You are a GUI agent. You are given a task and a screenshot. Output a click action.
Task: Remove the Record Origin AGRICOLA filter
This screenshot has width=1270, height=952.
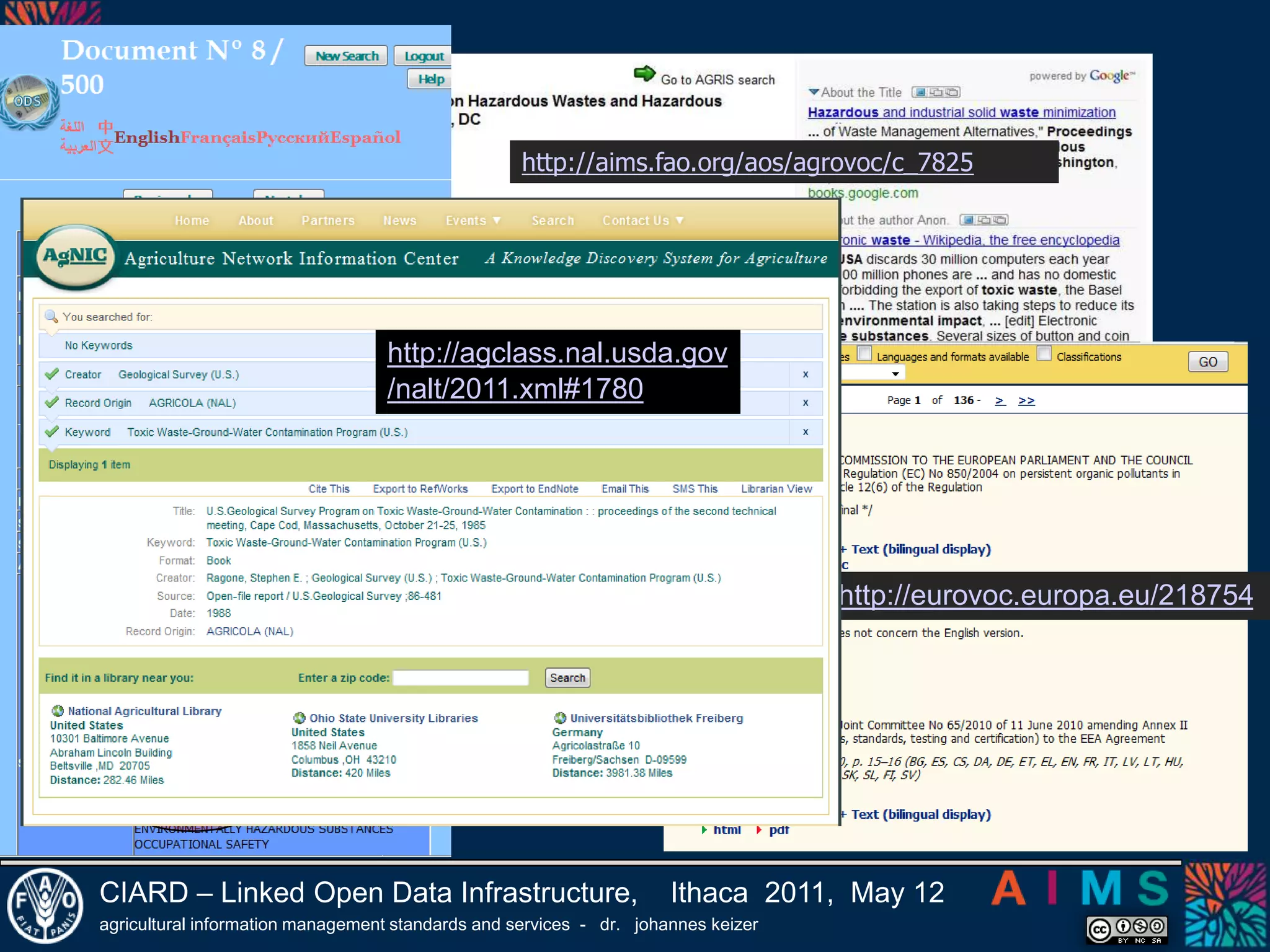tap(806, 403)
